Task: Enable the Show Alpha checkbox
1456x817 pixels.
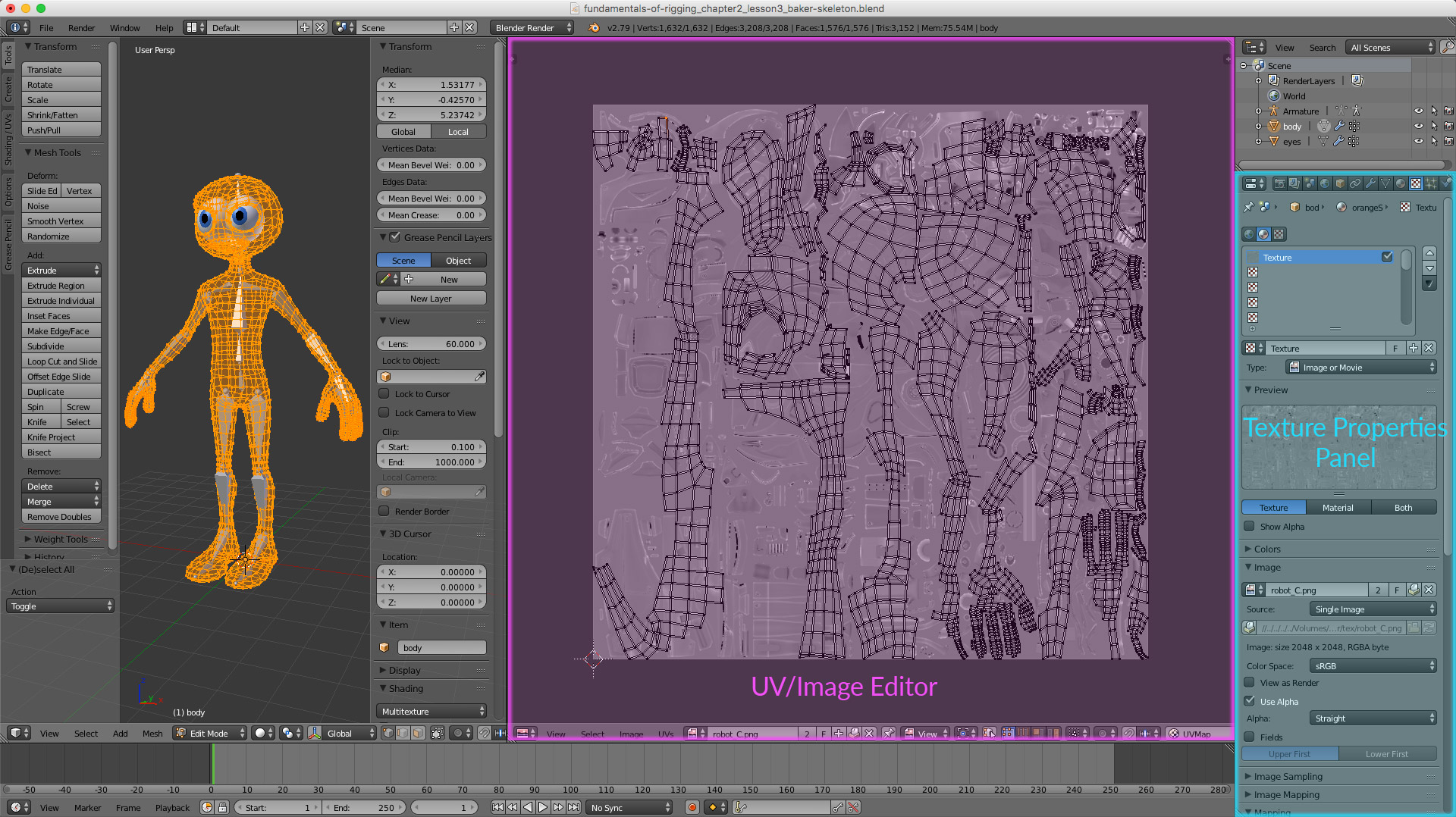Action: tap(1249, 526)
